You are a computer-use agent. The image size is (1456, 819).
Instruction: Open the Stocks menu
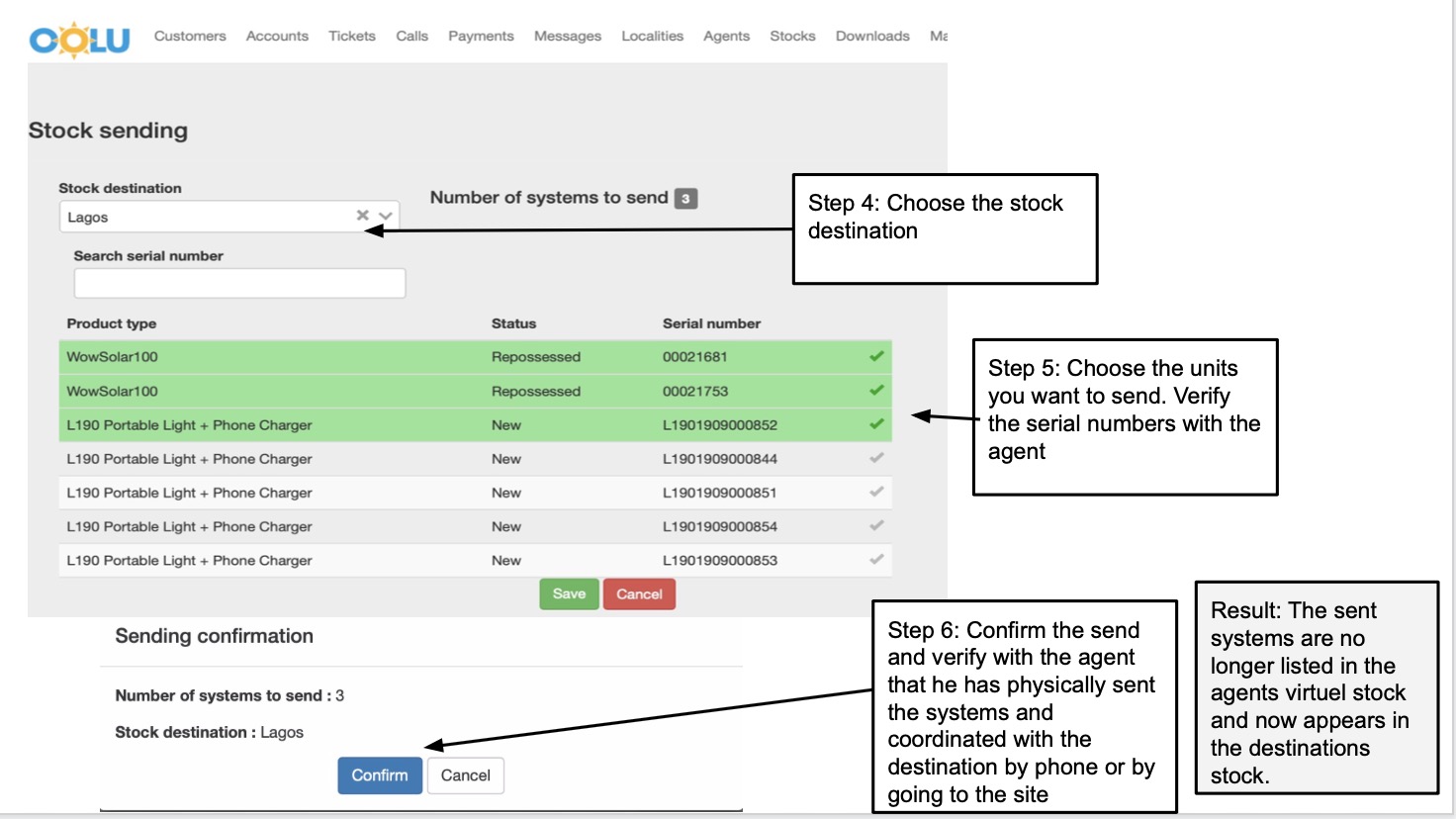point(792,36)
